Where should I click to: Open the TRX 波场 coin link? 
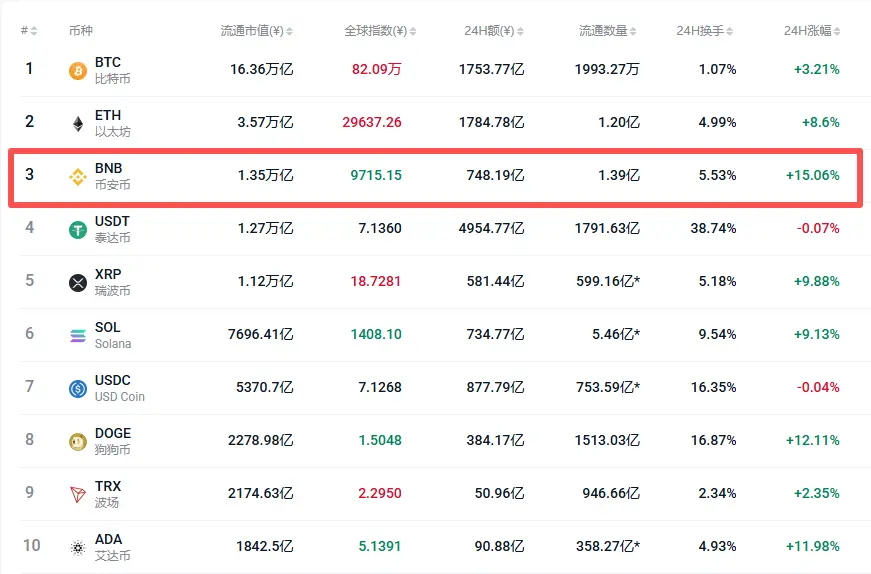point(108,494)
